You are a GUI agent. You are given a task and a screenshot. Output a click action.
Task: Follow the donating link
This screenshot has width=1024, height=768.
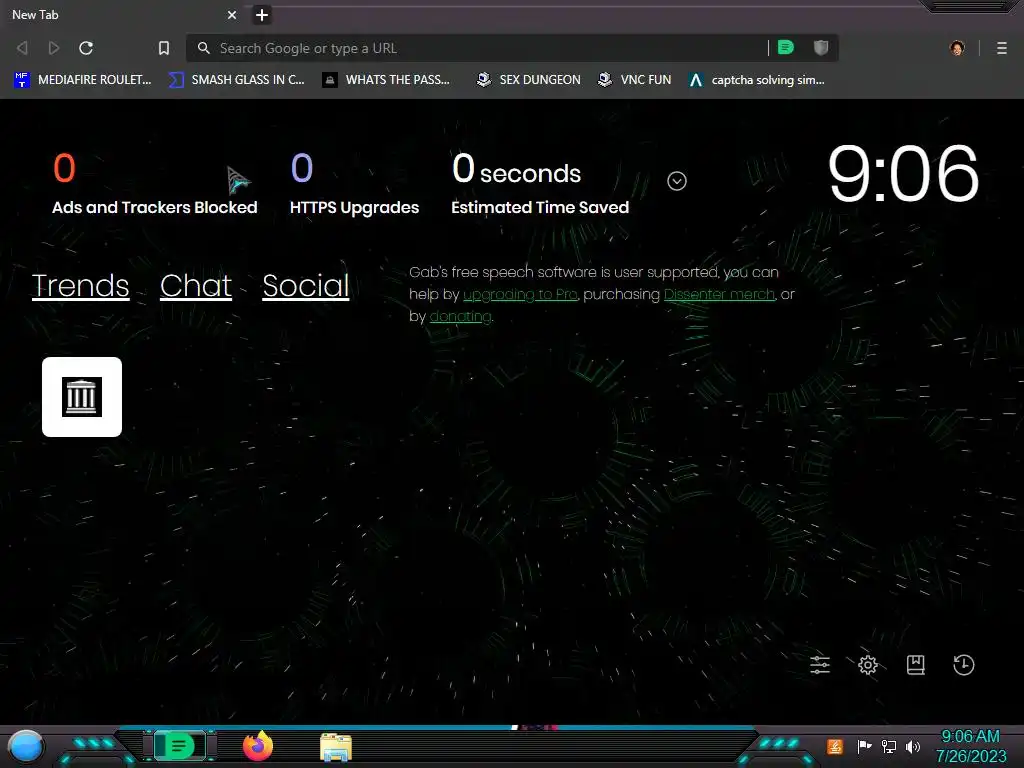click(x=460, y=317)
